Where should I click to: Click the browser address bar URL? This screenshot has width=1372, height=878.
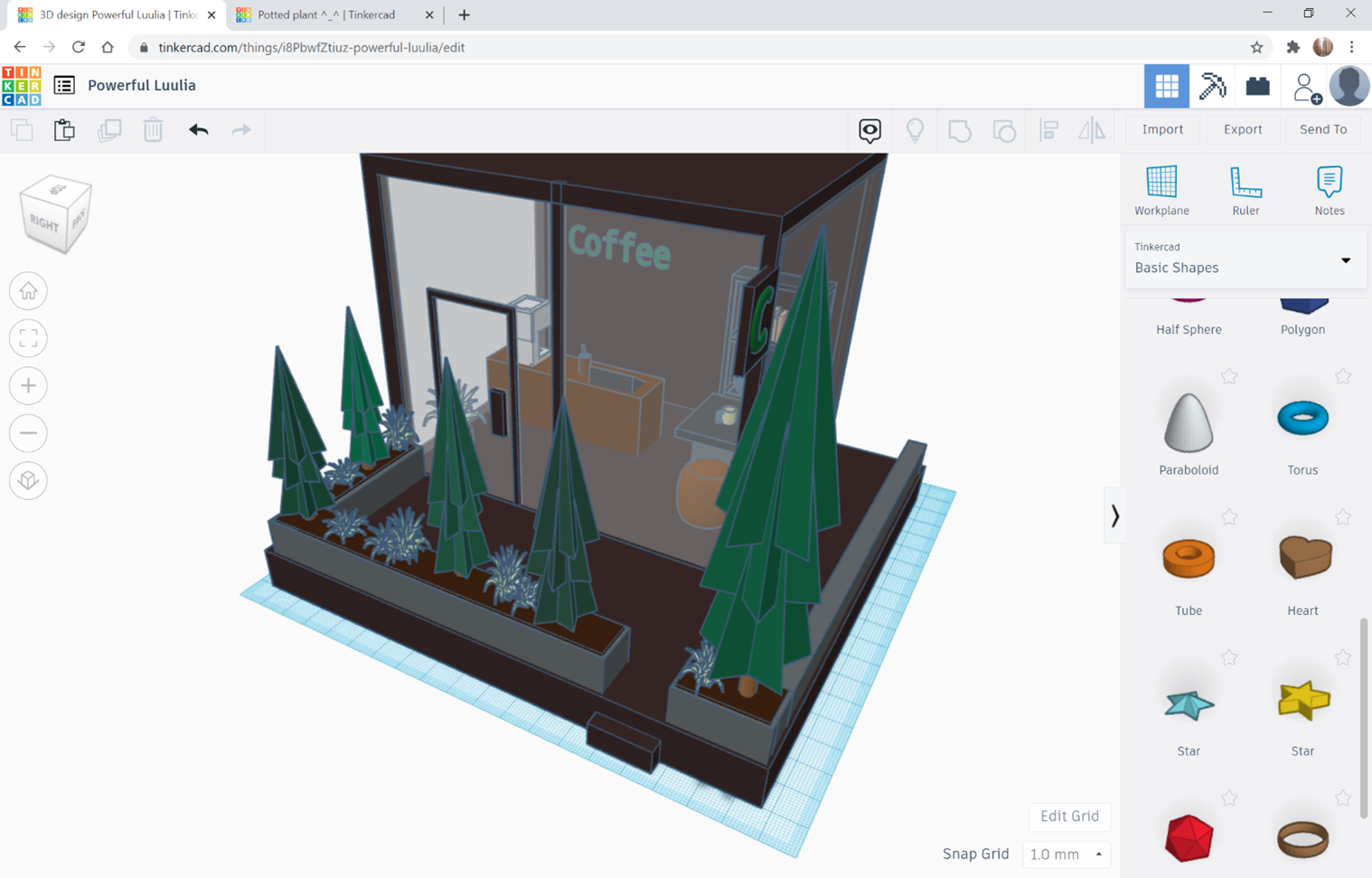pos(311,47)
